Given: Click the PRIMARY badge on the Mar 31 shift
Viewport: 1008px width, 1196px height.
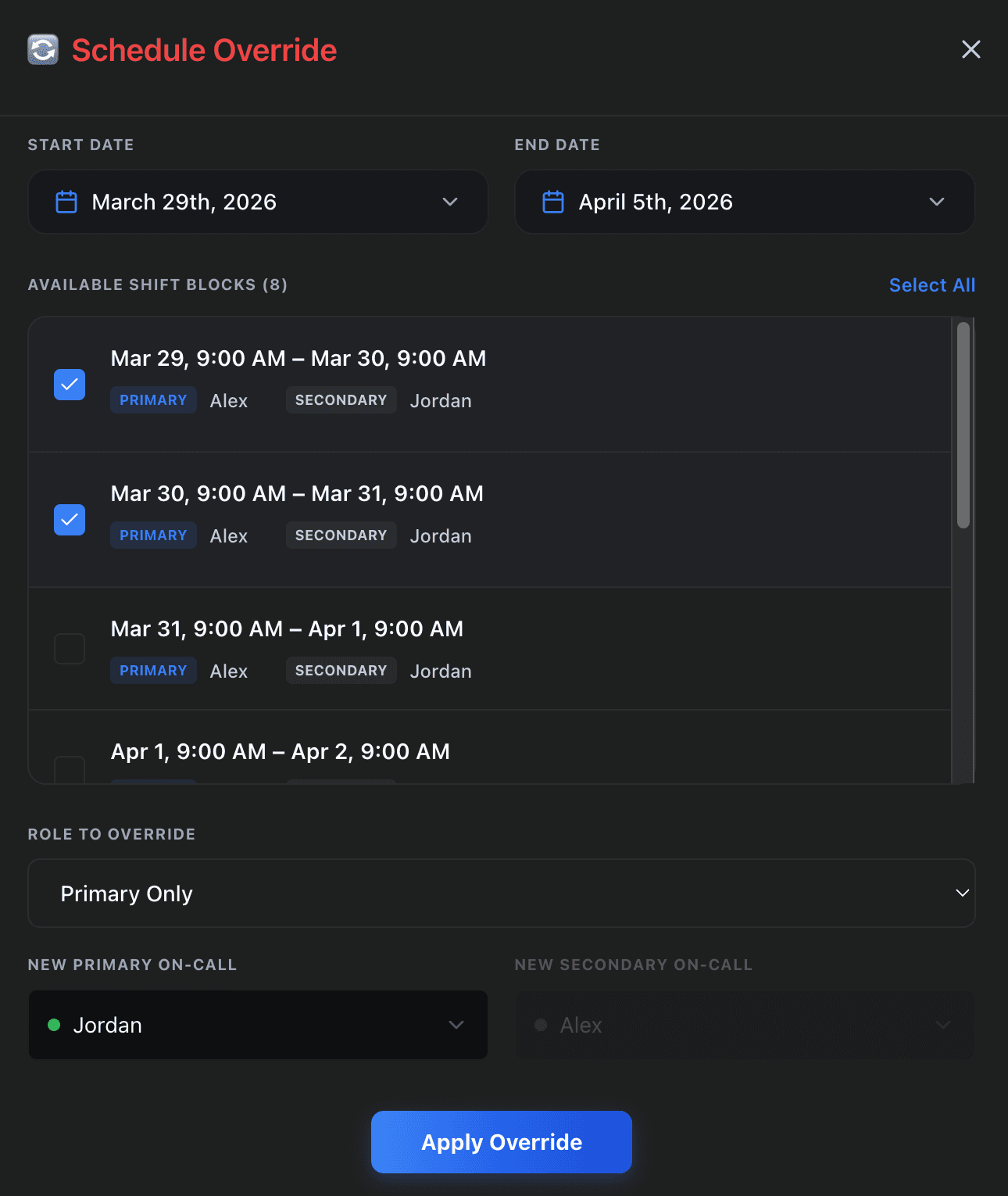Looking at the screenshot, I should pyautogui.click(x=153, y=670).
